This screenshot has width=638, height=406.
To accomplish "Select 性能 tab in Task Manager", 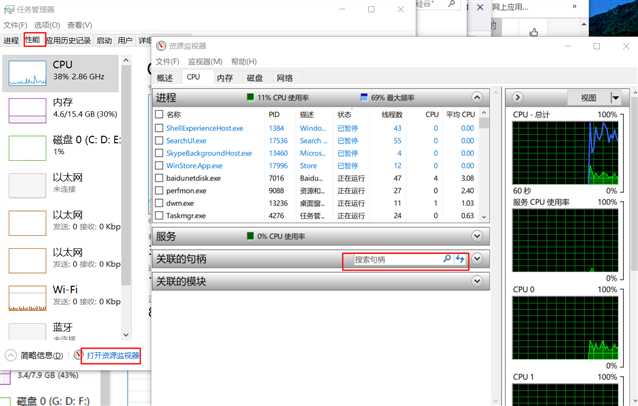I will (33, 40).
